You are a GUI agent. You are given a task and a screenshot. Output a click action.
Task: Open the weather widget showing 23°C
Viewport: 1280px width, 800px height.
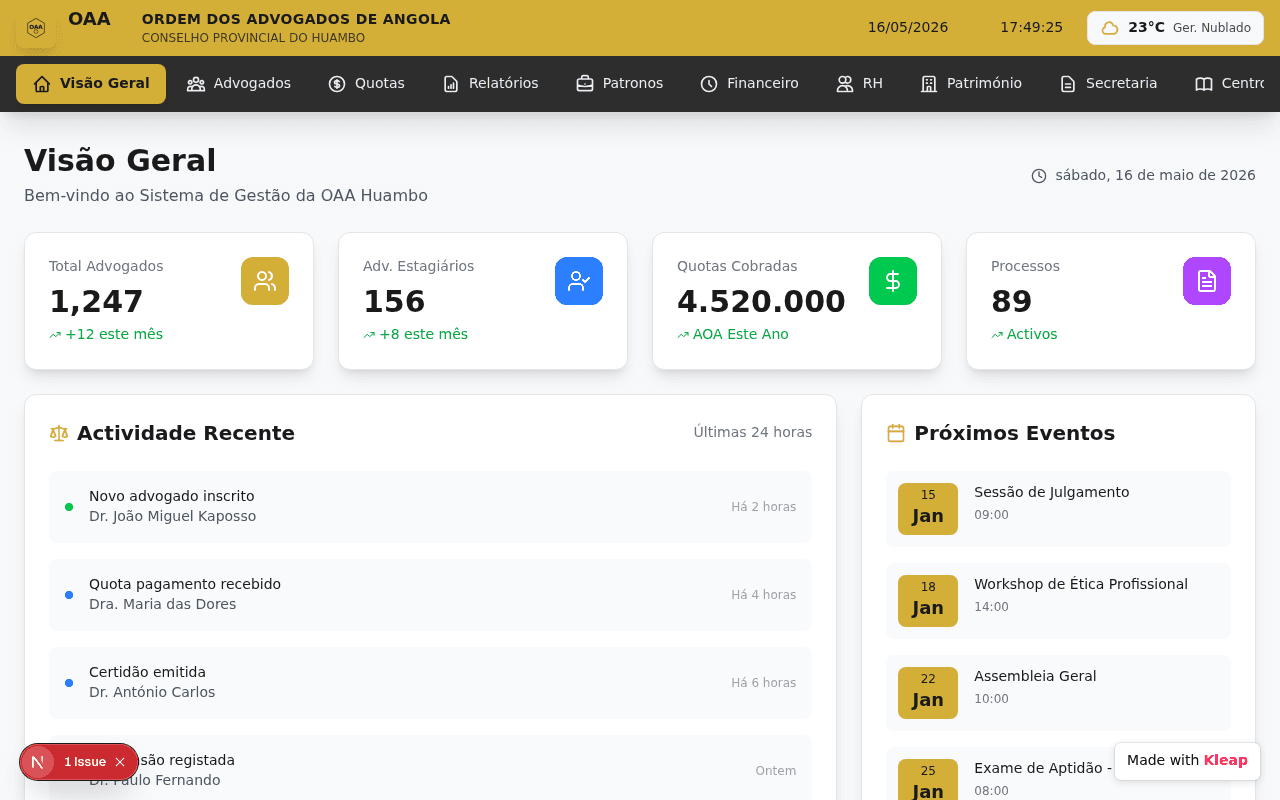tap(1175, 28)
